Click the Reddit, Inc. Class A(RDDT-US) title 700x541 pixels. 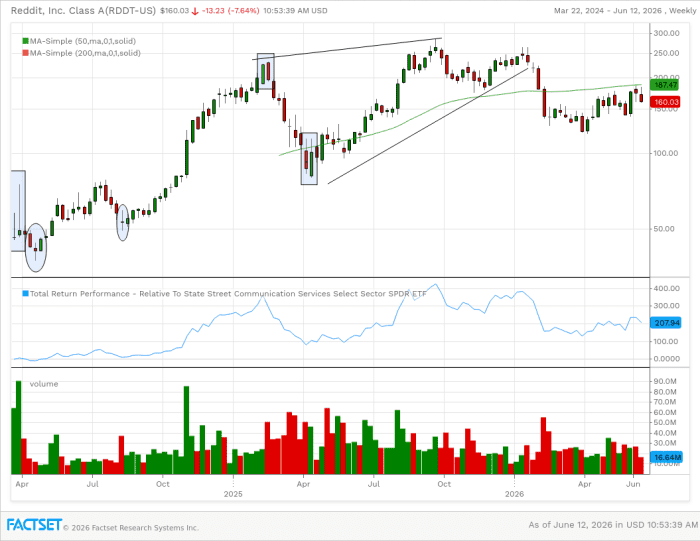pos(83,11)
